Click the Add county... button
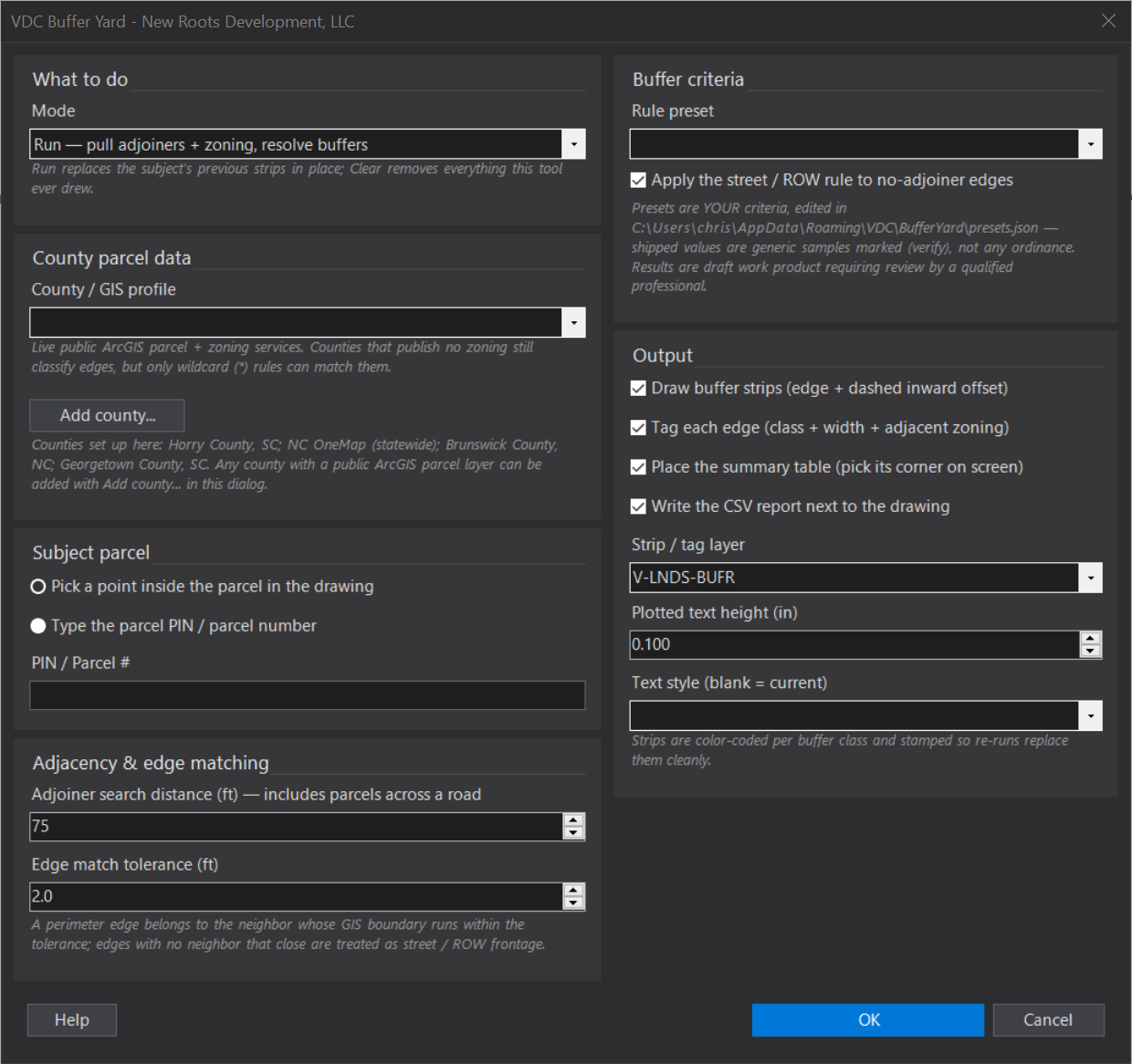This screenshot has height=1064, width=1132. (108, 415)
